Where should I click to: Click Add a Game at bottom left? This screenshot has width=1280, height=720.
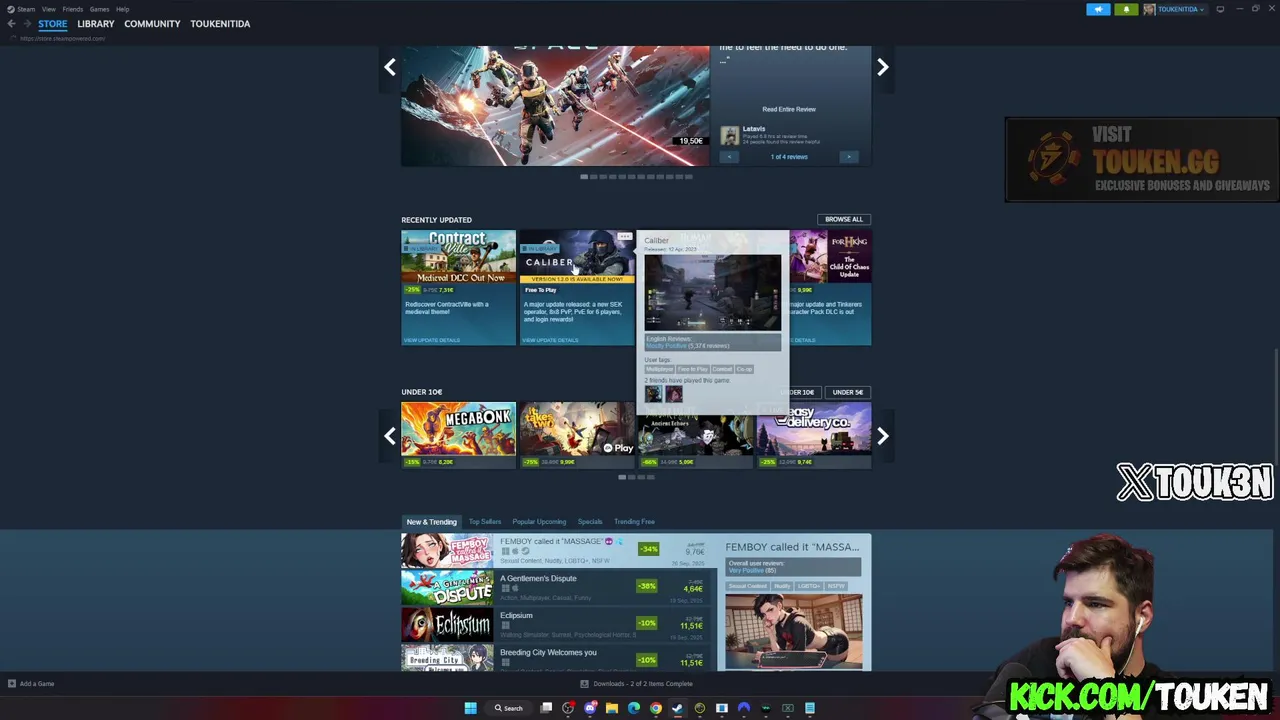pos(31,684)
